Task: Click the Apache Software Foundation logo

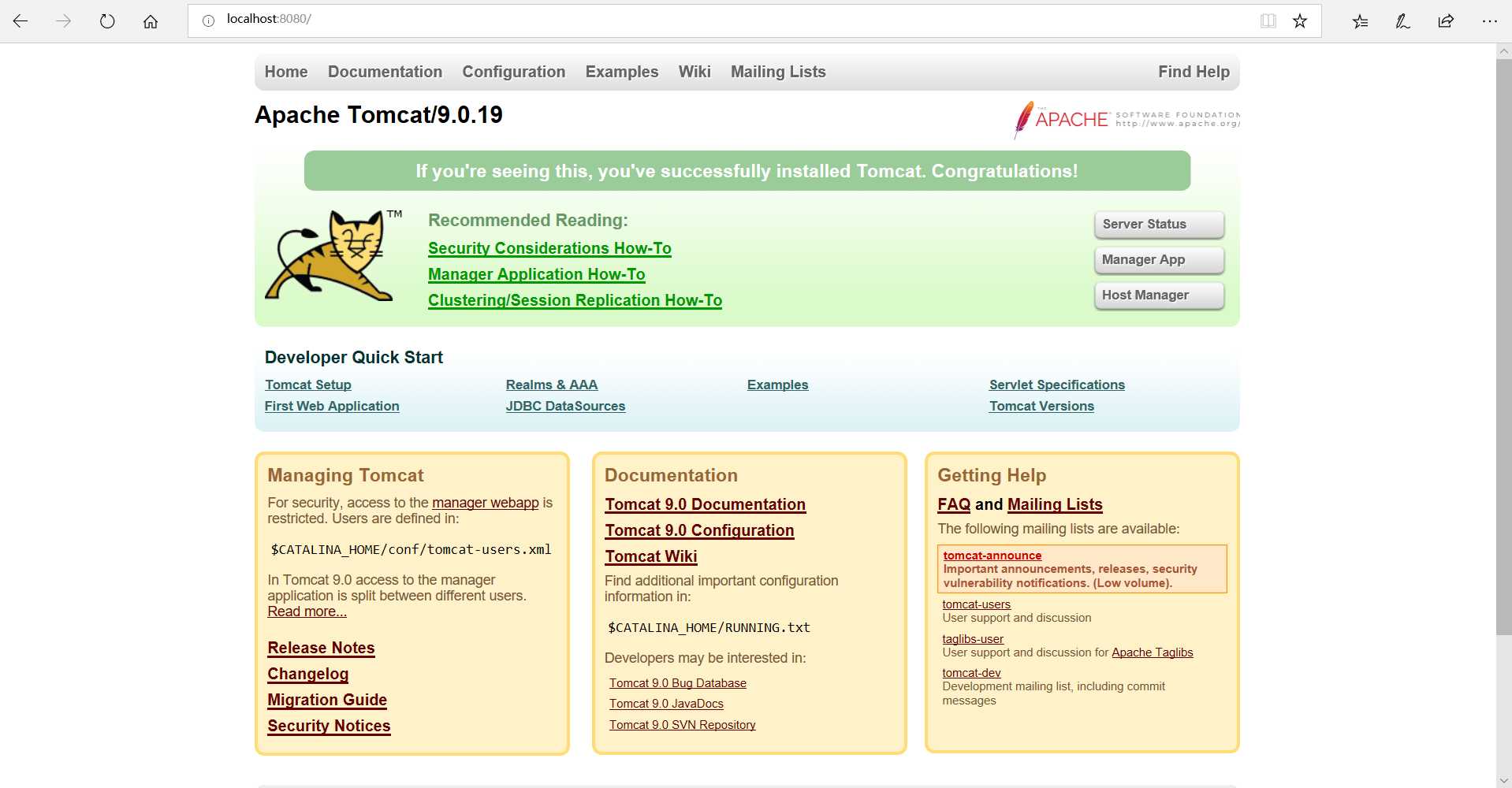Action: [1126, 119]
